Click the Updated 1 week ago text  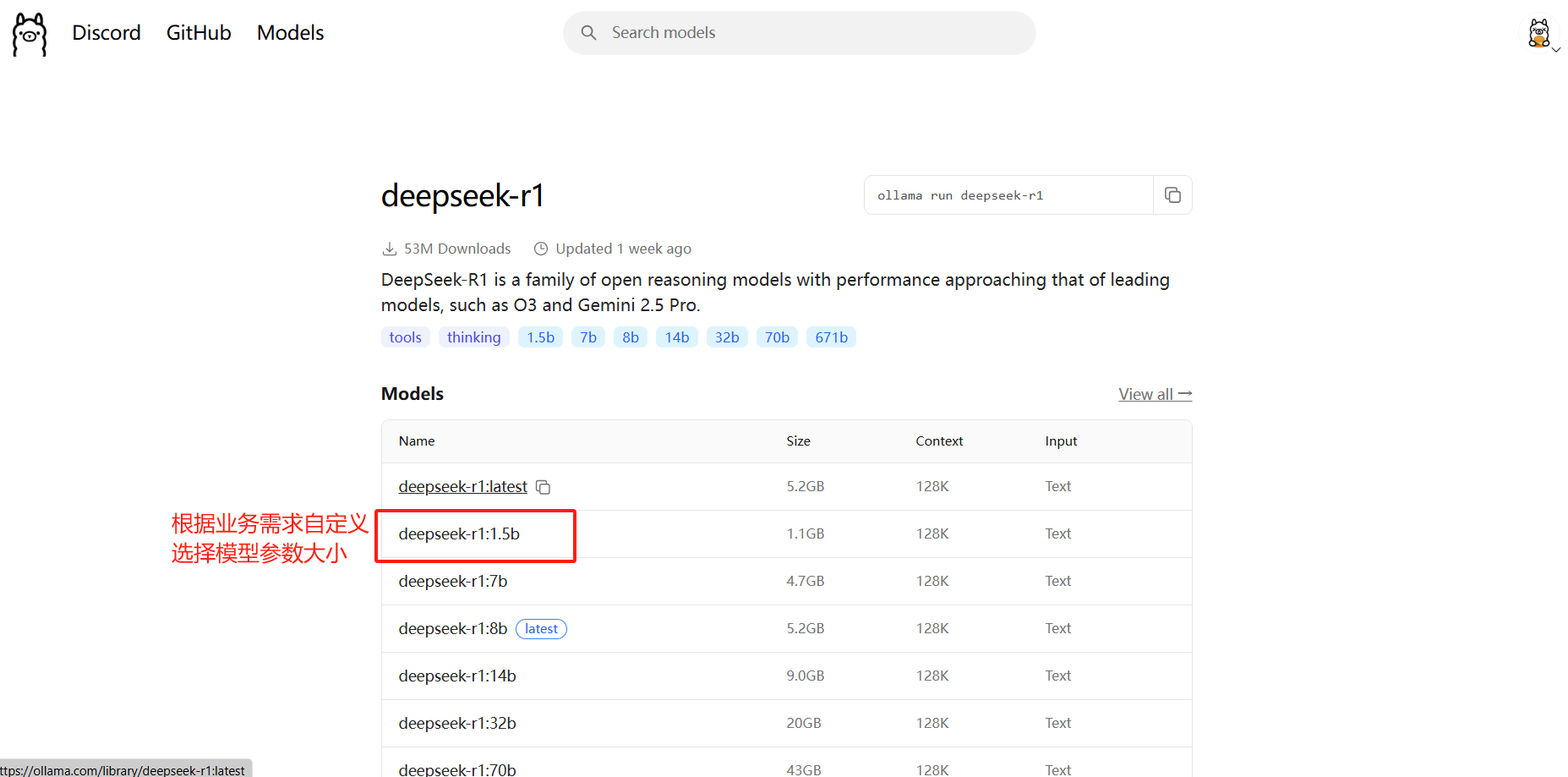[623, 249]
